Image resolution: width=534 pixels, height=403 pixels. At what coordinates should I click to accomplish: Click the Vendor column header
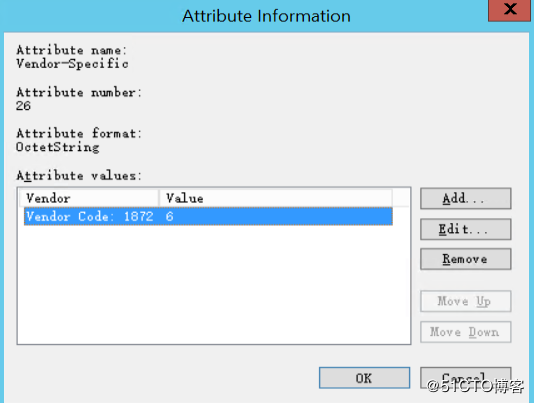(89, 198)
